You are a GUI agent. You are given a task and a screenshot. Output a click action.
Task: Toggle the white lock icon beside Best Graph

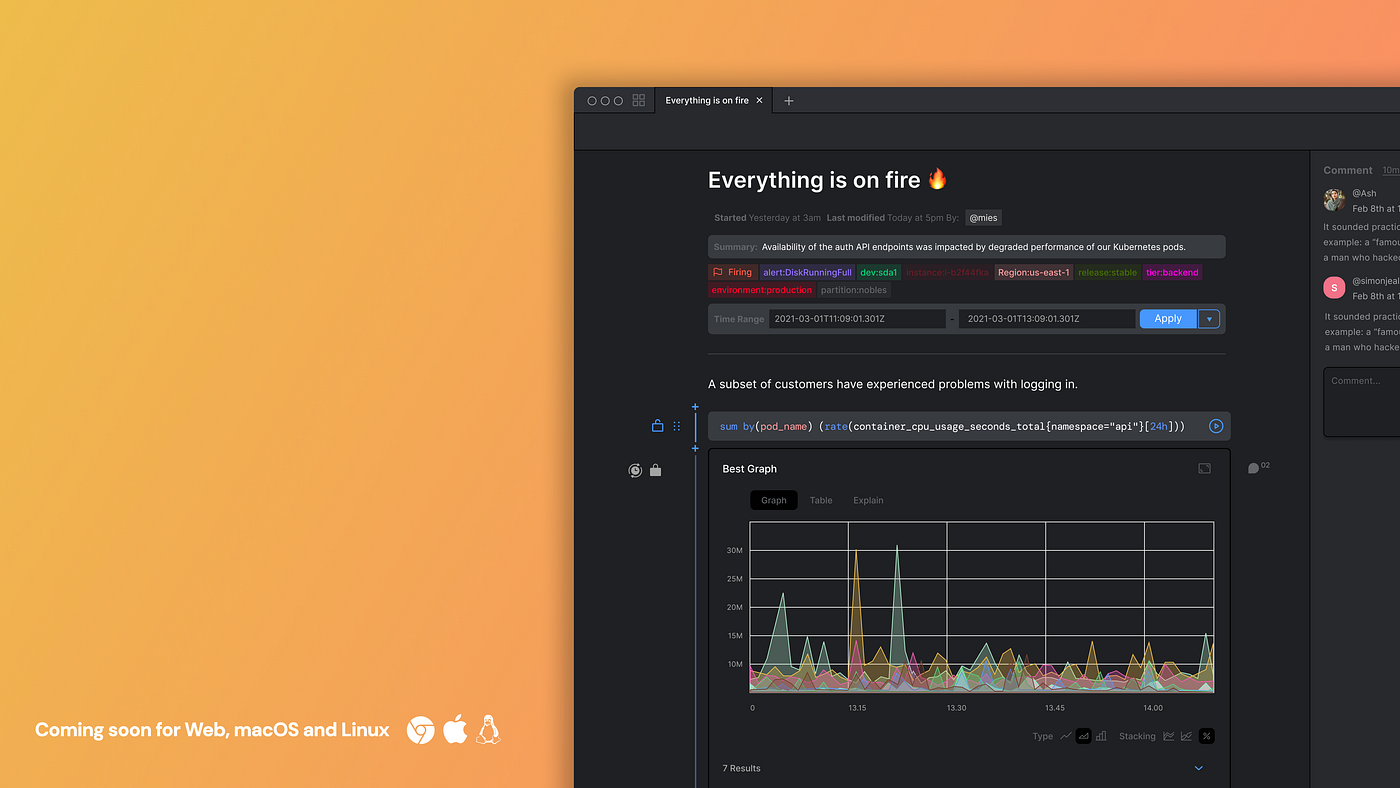[655, 470]
